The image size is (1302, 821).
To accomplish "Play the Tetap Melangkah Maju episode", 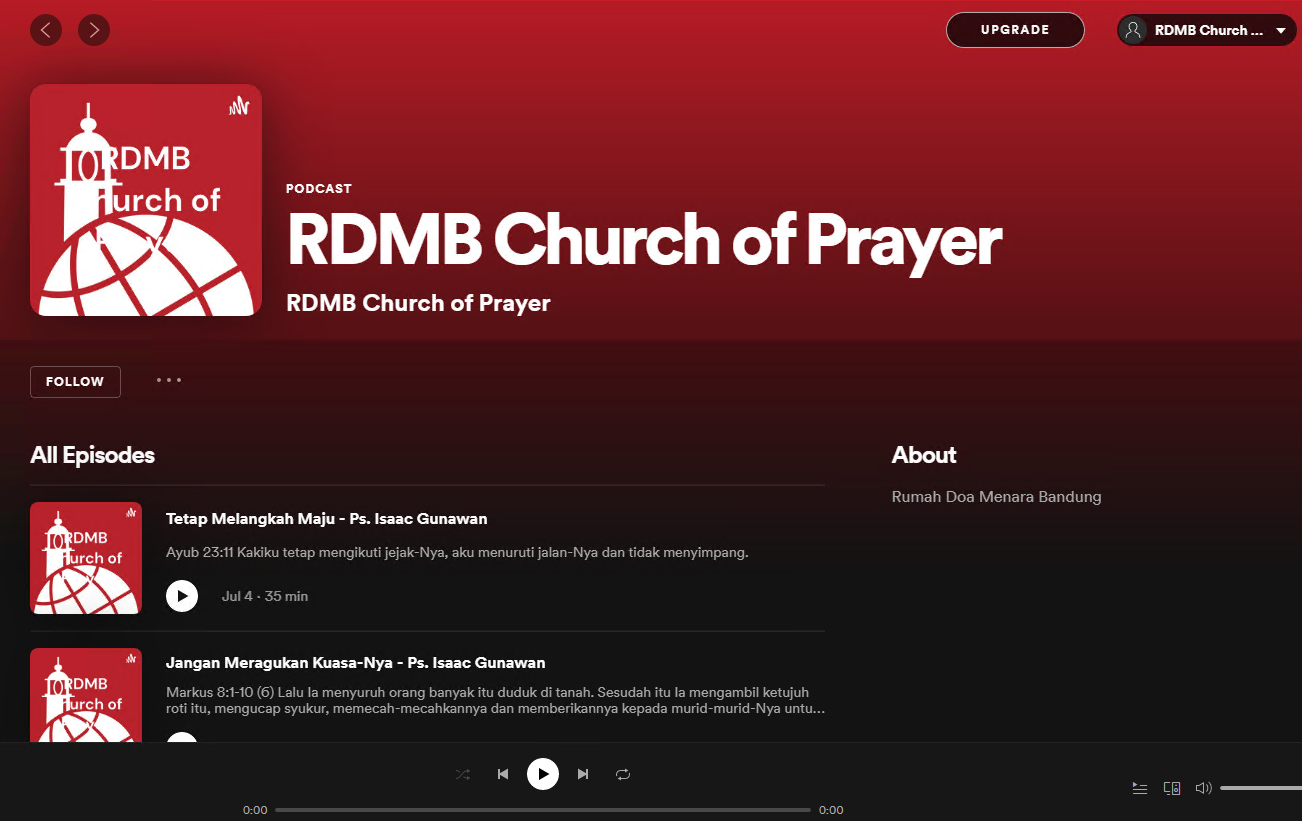I will click(182, 596).
